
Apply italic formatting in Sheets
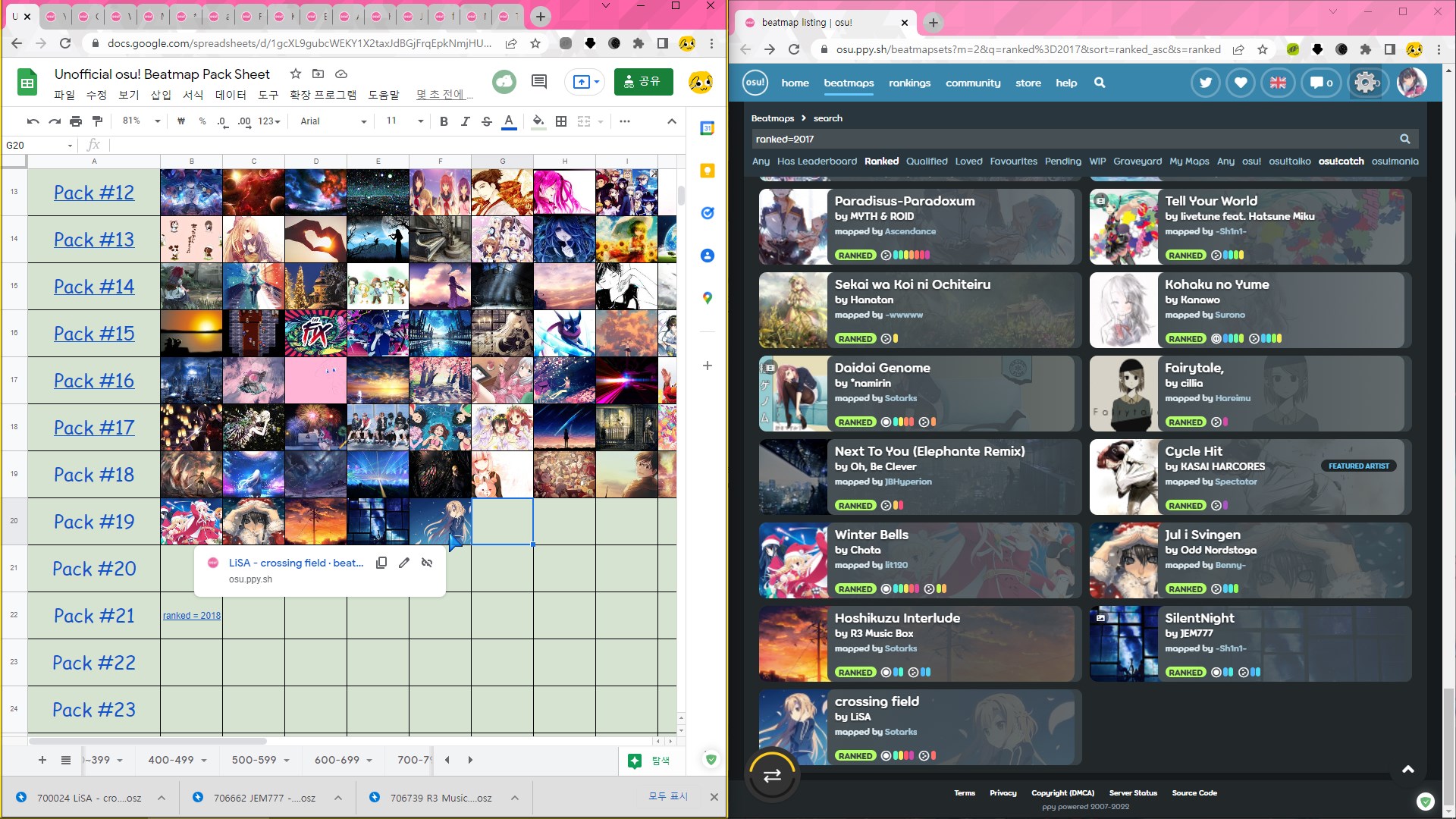coord(465,121)
